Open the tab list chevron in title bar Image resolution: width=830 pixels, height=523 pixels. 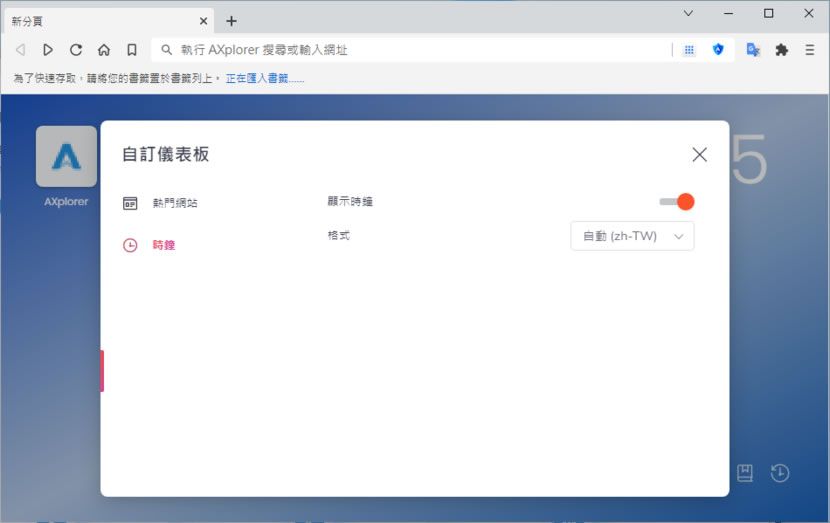[x=688, y=13]
